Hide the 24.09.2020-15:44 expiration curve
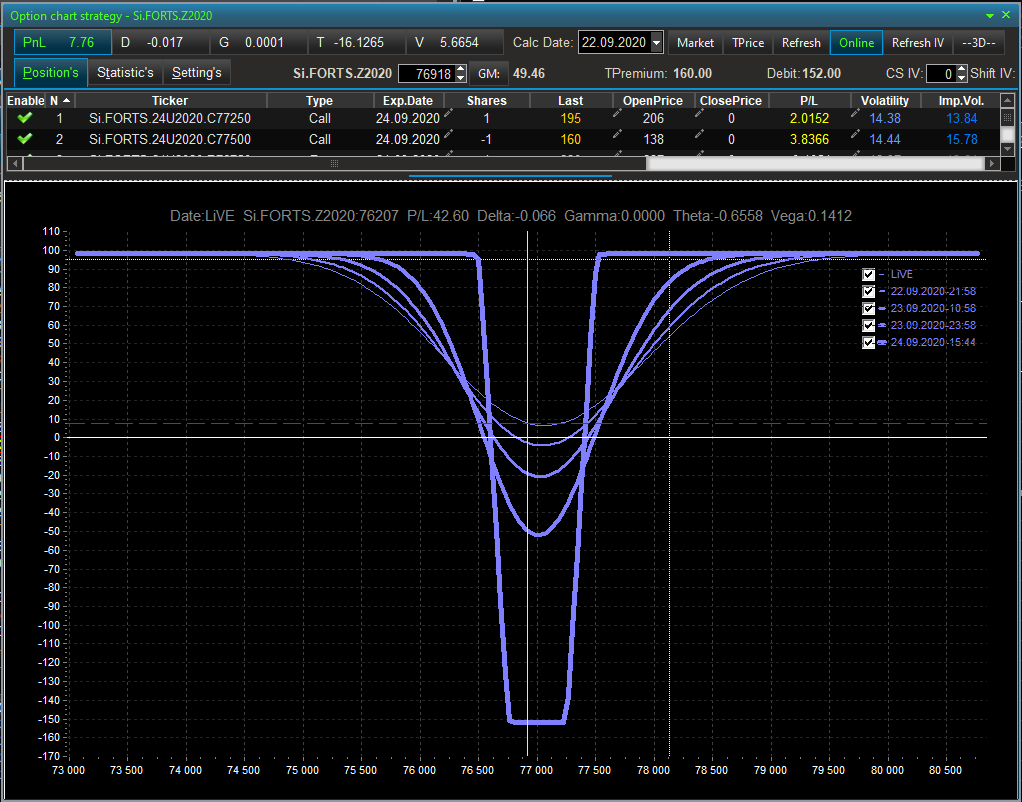Screen dimensions: 1022x802 [868, 342]
